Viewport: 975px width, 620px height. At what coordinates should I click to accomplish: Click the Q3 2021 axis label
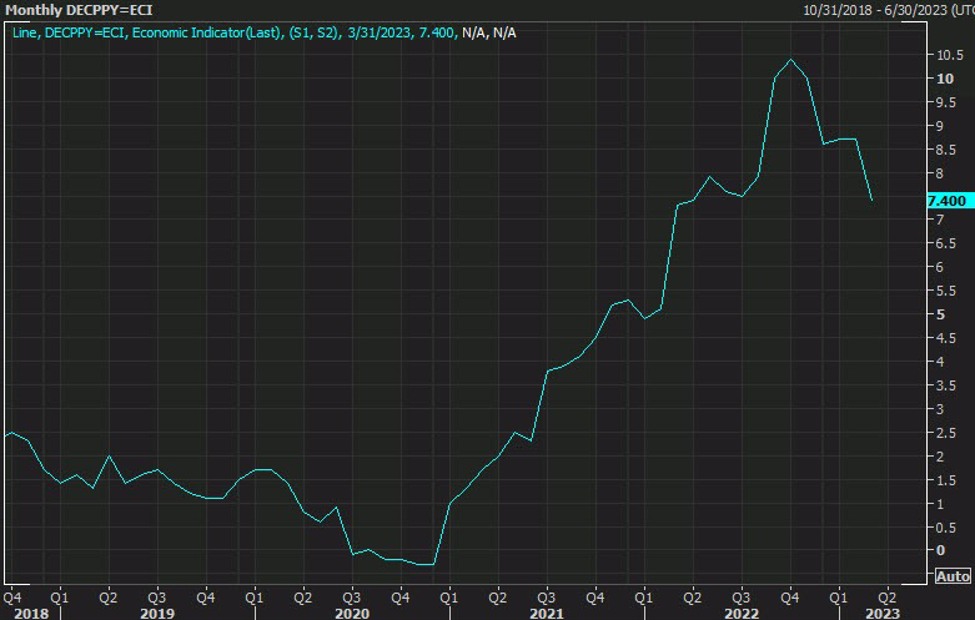(x=545, y=595)
